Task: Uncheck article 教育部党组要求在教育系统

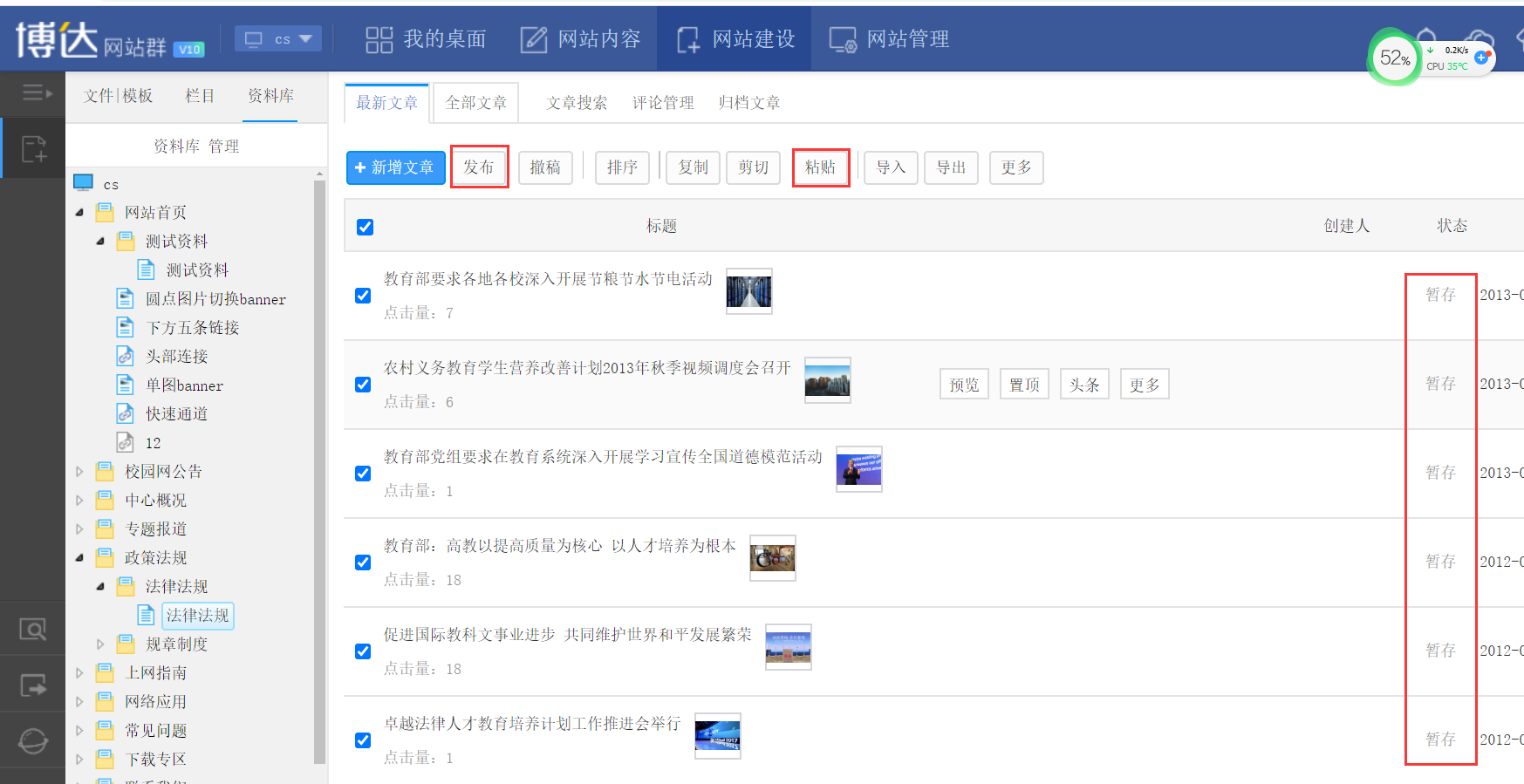Action: [x=364, y=474]
